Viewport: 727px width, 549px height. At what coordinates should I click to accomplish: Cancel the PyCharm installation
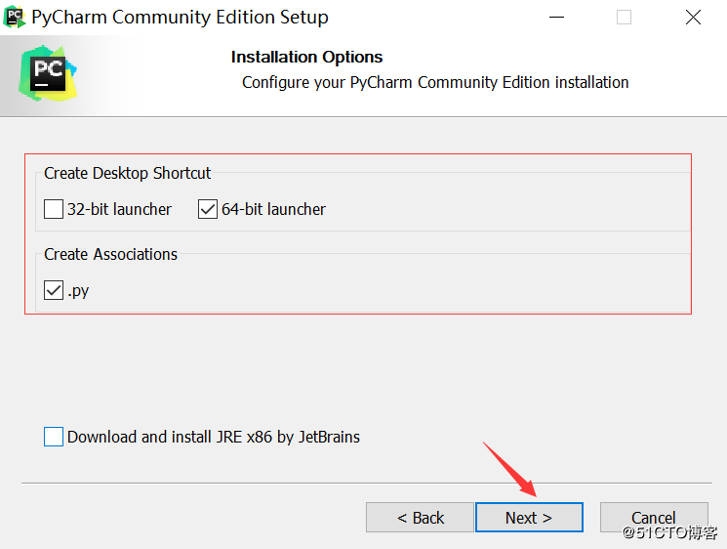tap(654, 517)
